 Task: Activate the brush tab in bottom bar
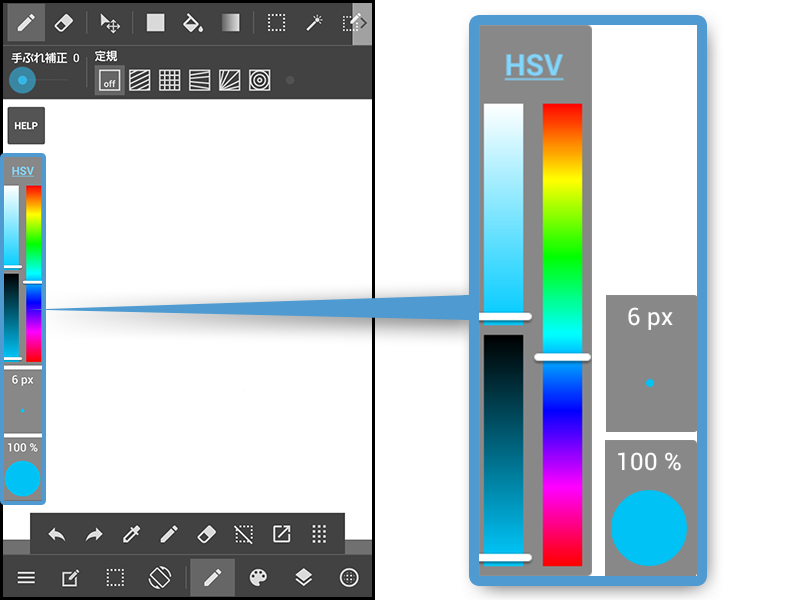tap(212, 578)
